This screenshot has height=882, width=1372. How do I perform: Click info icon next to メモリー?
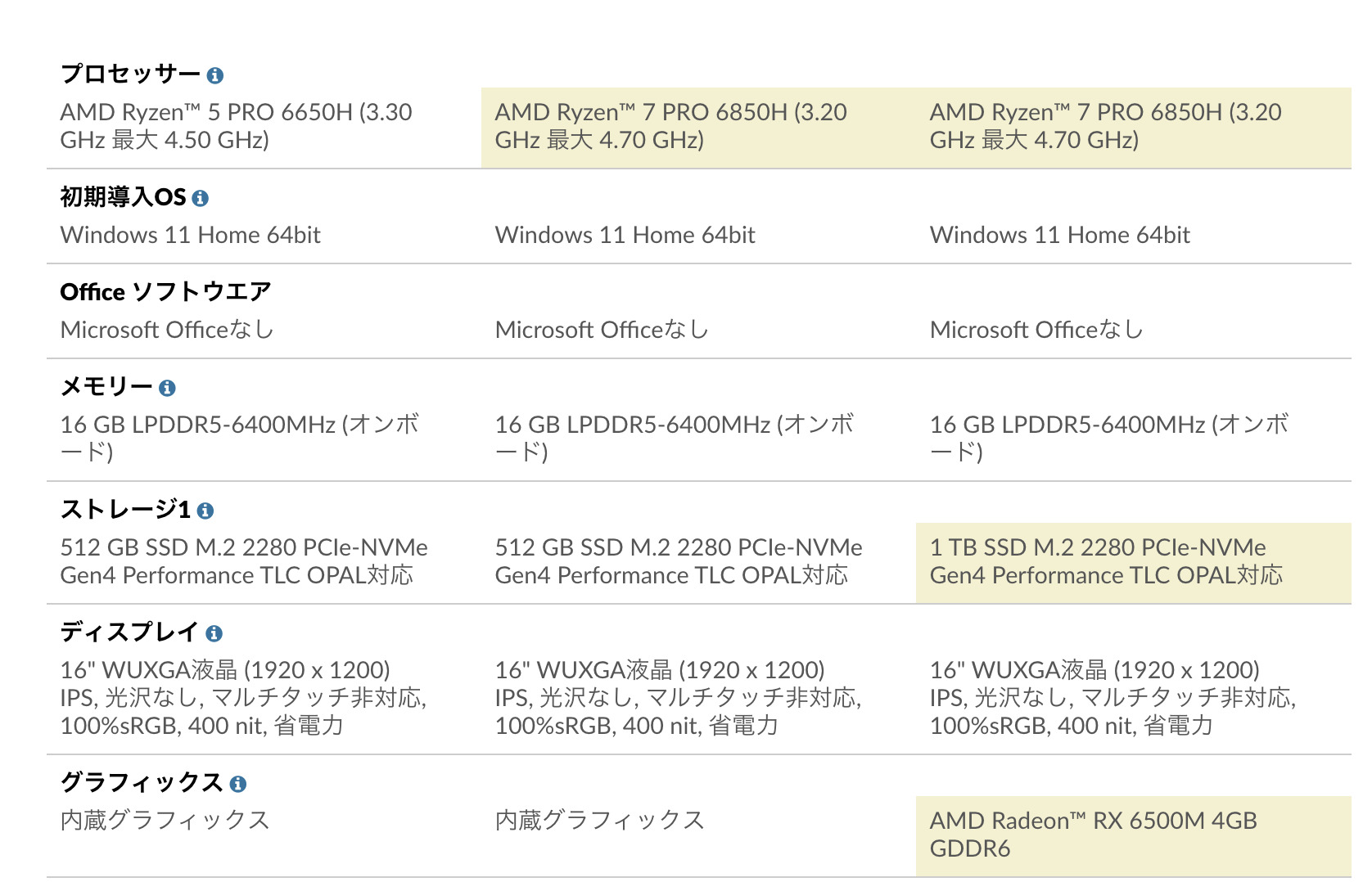pos(167,388)
